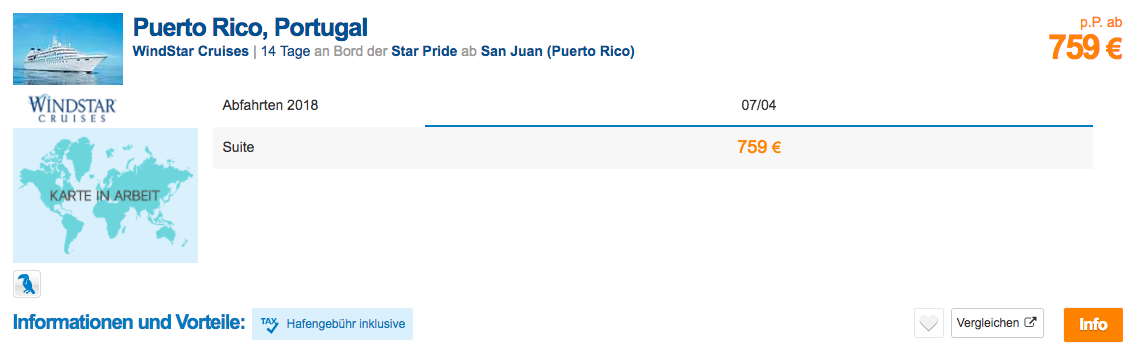
Task: Click the toucan bird icon
Action: point(28,285)
